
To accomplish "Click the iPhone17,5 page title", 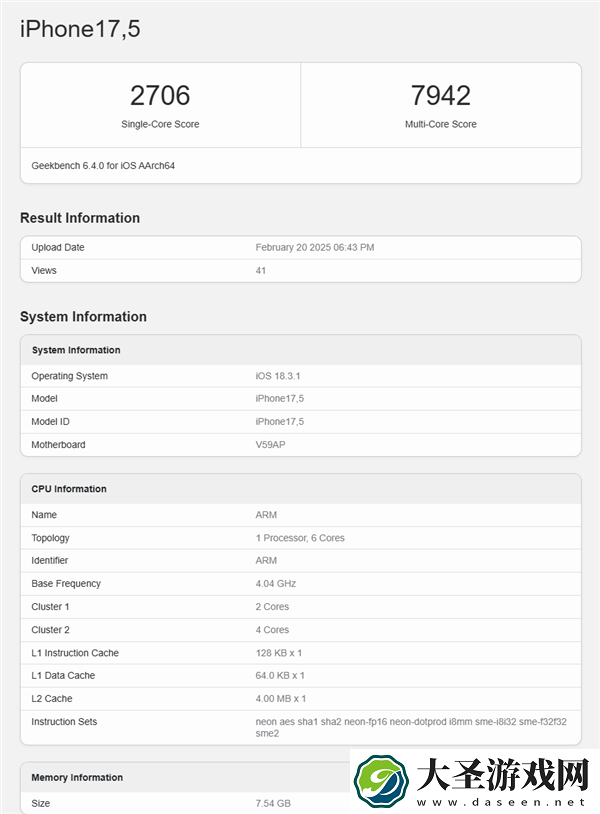I will [80, 29].
